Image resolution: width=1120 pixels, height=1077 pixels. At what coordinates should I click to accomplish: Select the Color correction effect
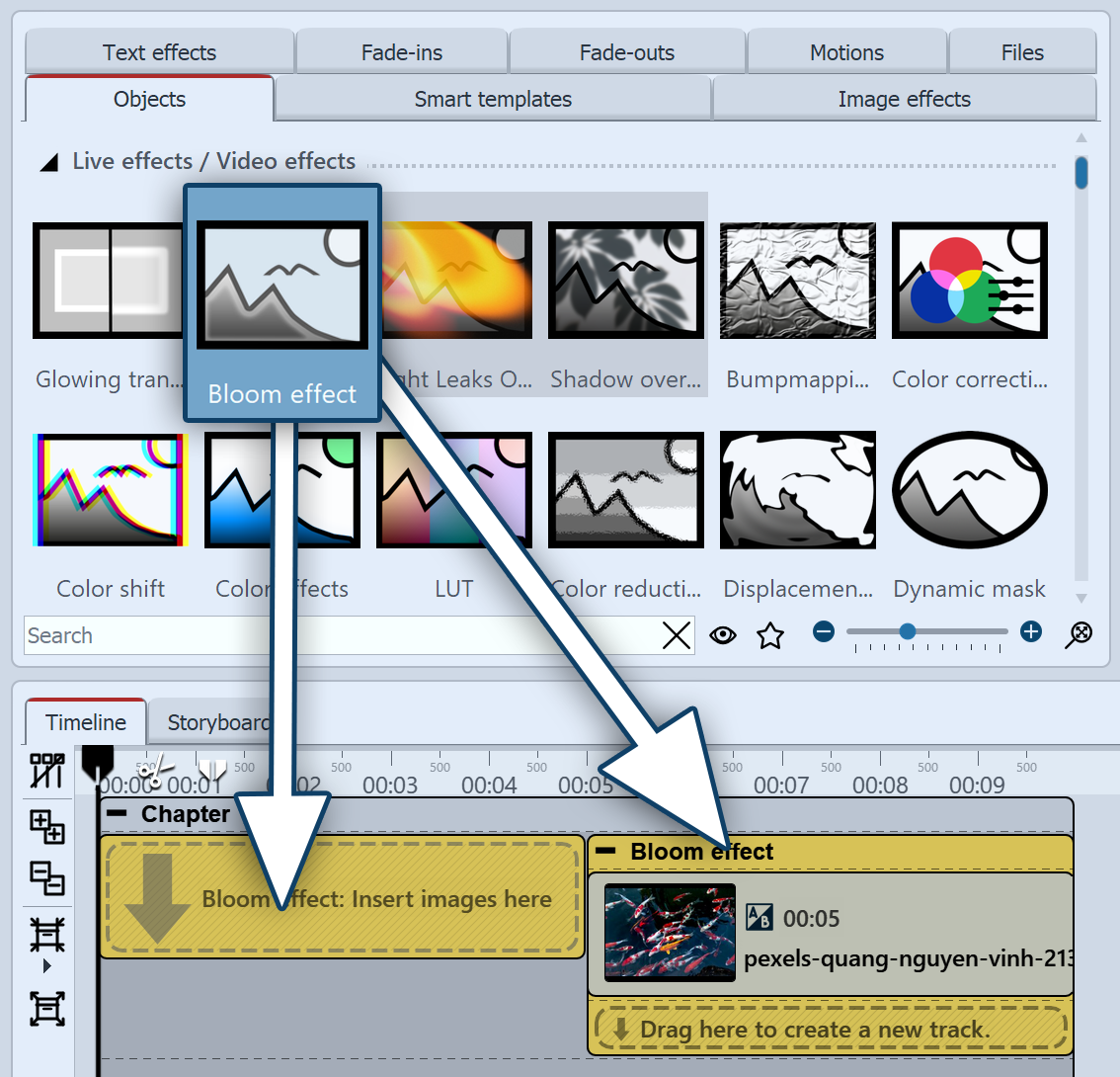point(969,281)
